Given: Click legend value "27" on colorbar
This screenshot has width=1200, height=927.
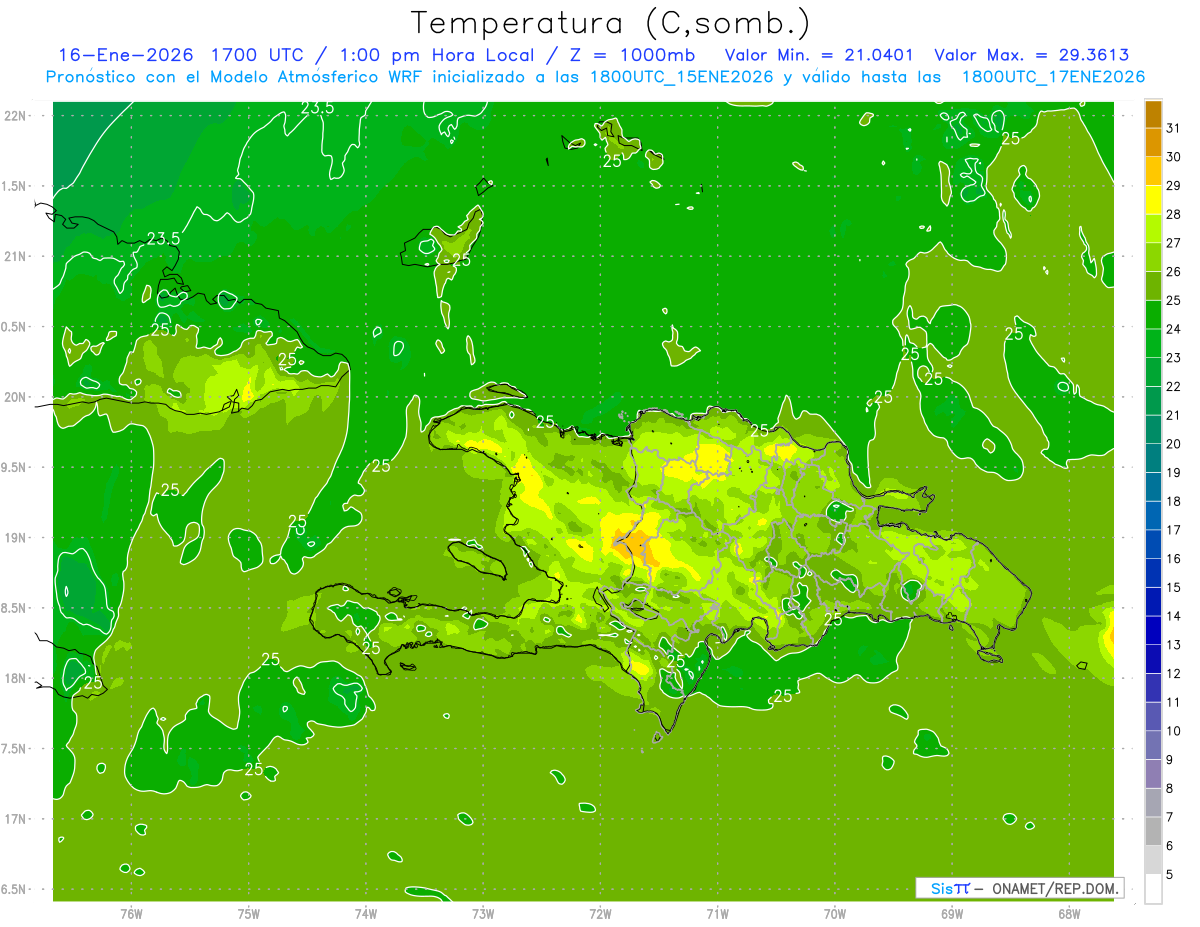Looking at the screenshot, I should pyautogui.click(x=1174, y=243).
